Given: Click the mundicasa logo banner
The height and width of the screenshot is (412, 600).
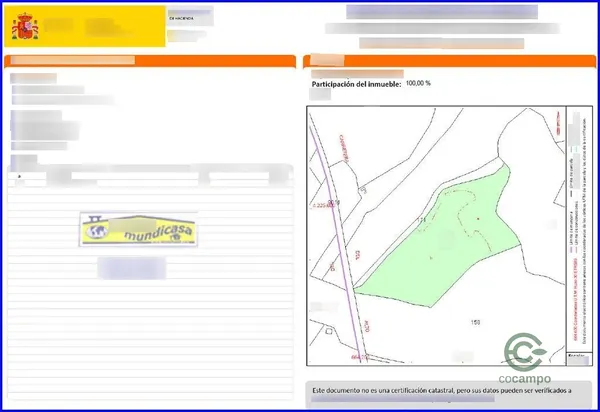Looking at the screenshot, I should pos(138,230).
